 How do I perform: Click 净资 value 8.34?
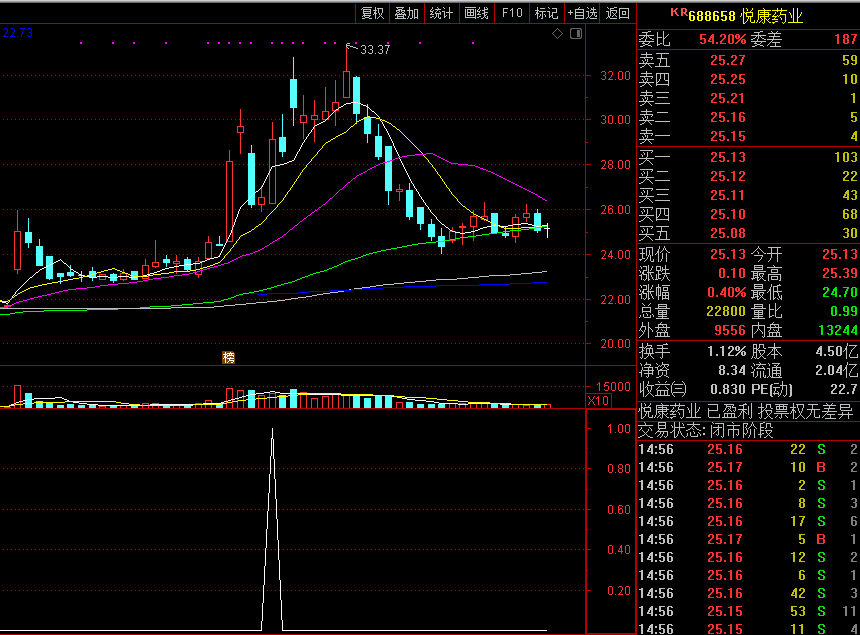[732, 371]
